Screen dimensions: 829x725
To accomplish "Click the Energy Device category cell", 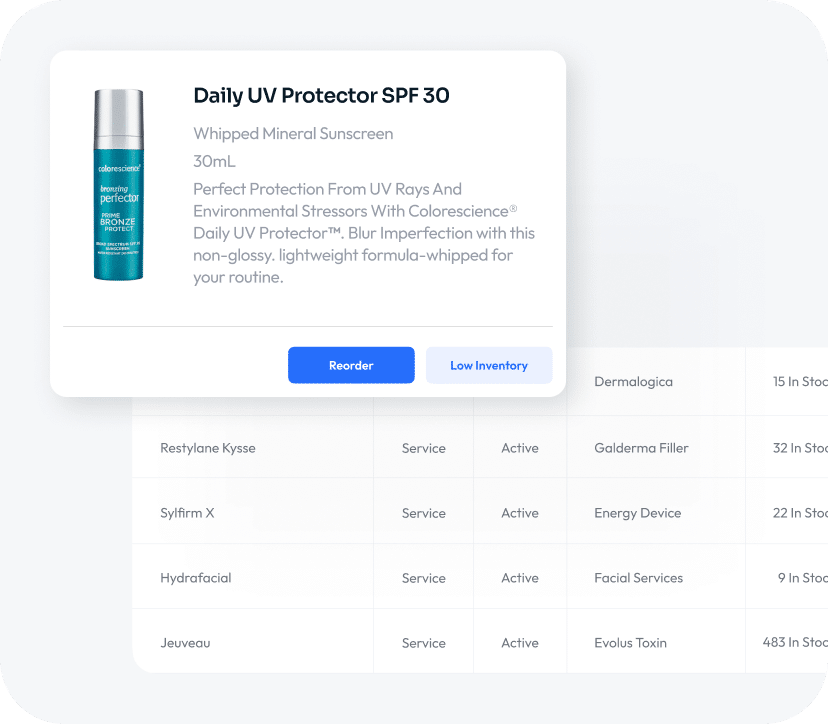I will point(637,513).
